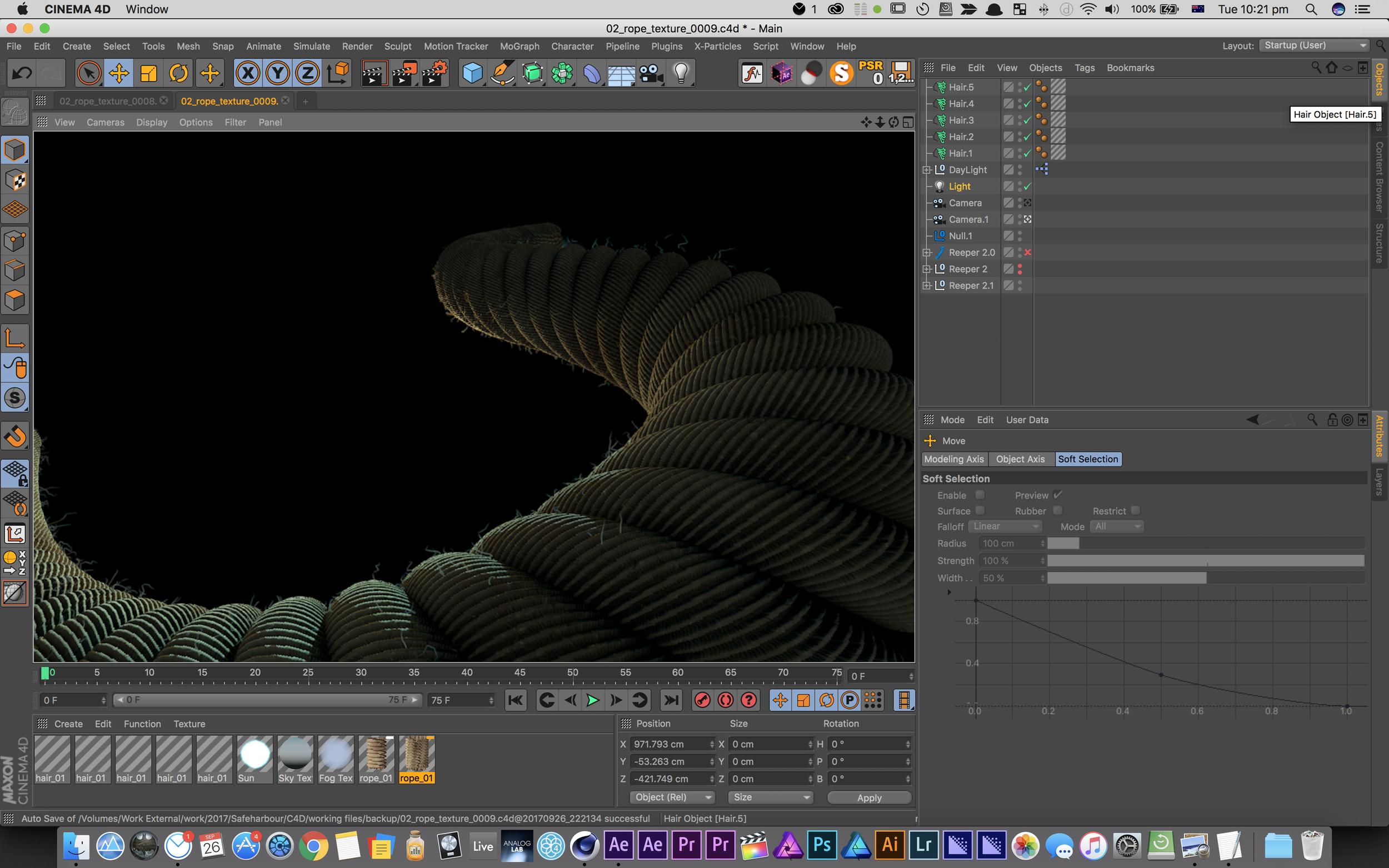Open the Edit Render Settings icon

click(x=434, y=73)
